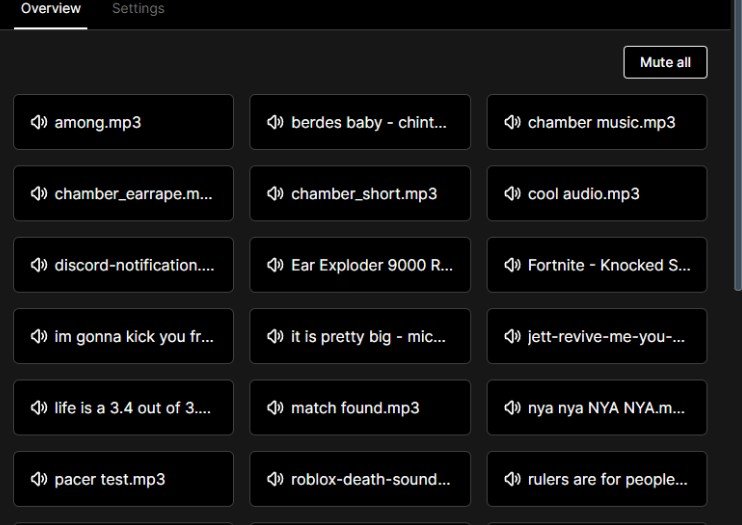The width and height of the screenshot is (742, 525).
Task: Click speaker icon for nya nya NYA NYA
Action: click(x=512, y=408)
